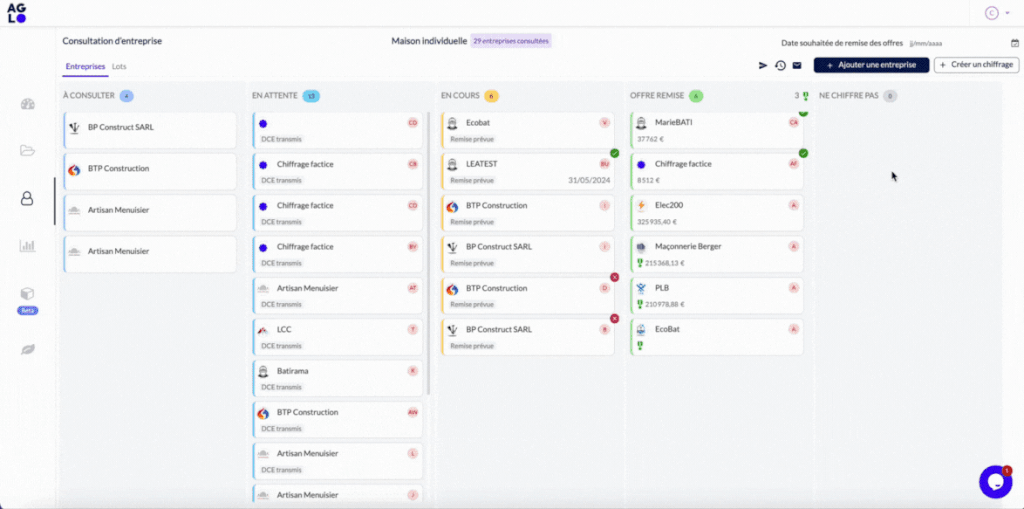Click the V badge on Ecobat card
This screenshot has height=509, width=1024.
(605, 122)
